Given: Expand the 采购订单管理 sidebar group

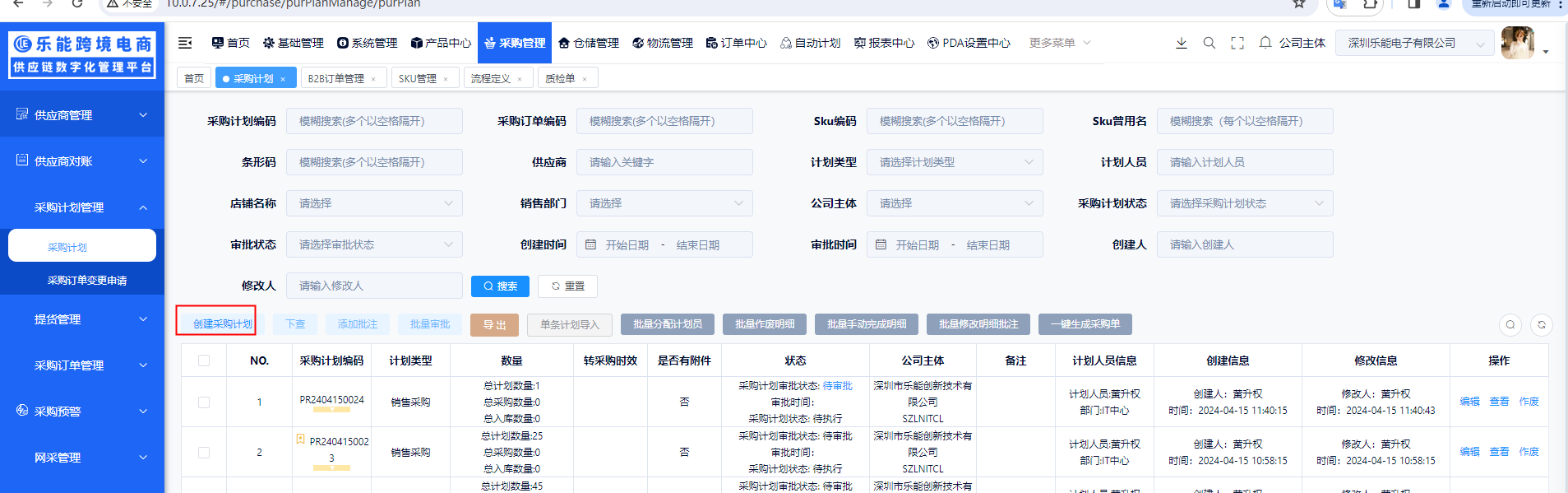Looking at the screenshot, I should 82,365.
